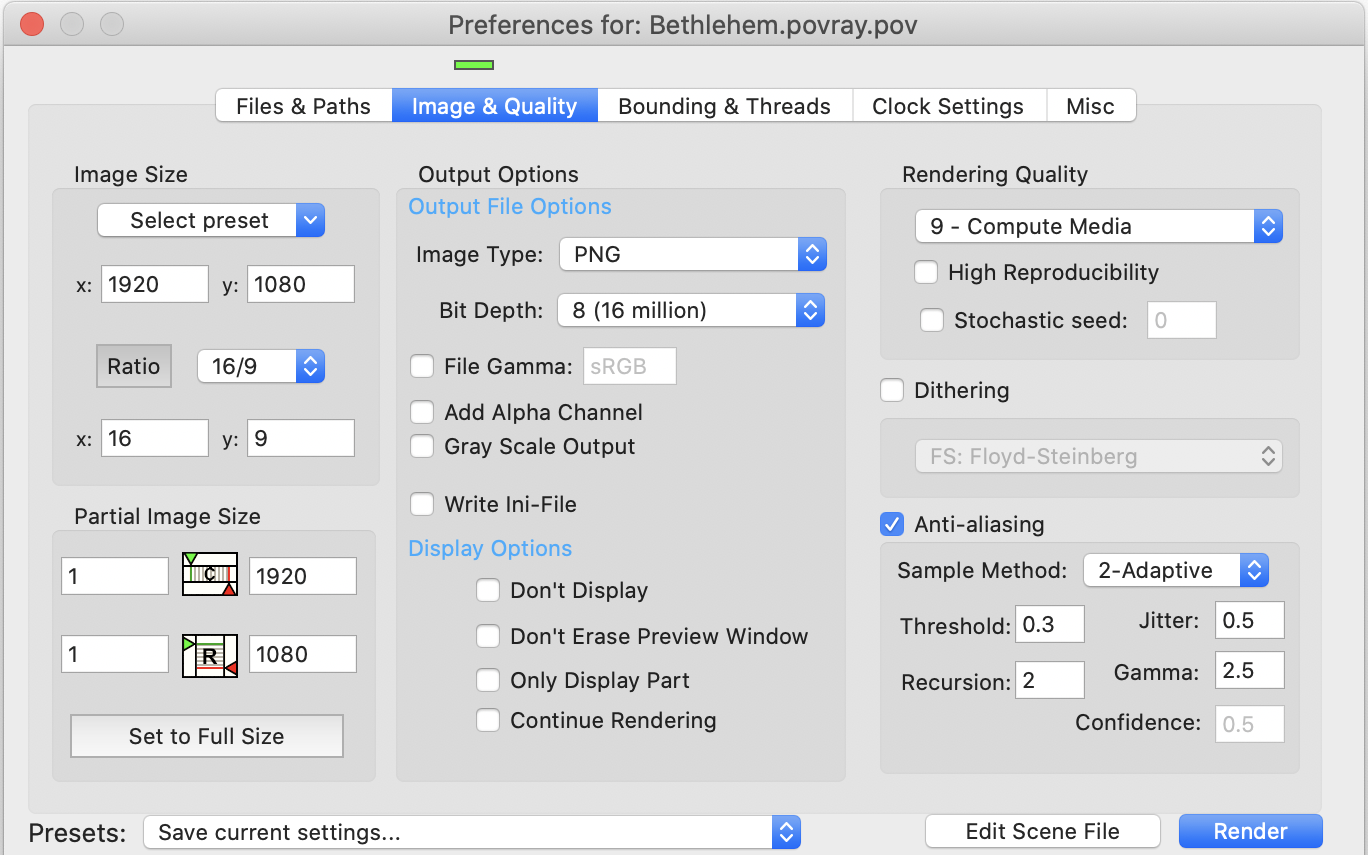Expand the 16/9 ratio dropdown
The width and height of the screenshot is (1368, 855).
click(x=261, y=366)
